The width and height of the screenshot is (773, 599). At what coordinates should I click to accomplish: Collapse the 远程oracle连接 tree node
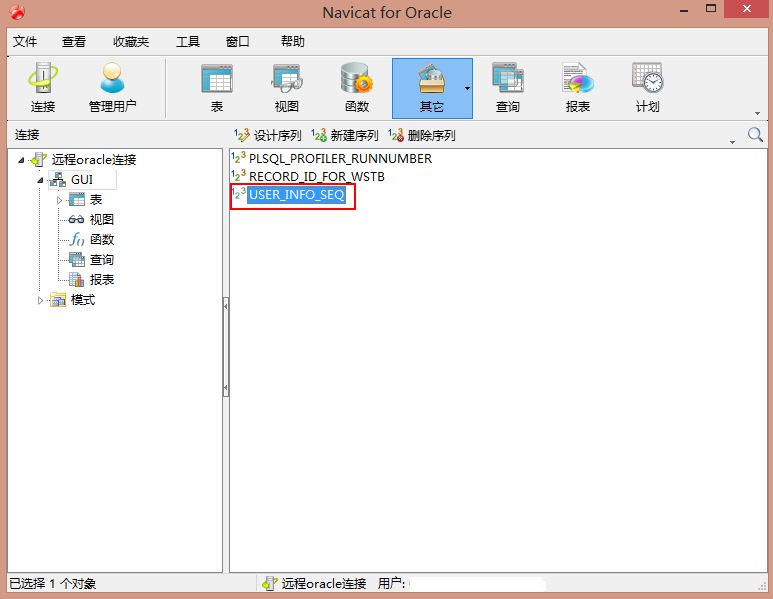(x=21, y=160)
